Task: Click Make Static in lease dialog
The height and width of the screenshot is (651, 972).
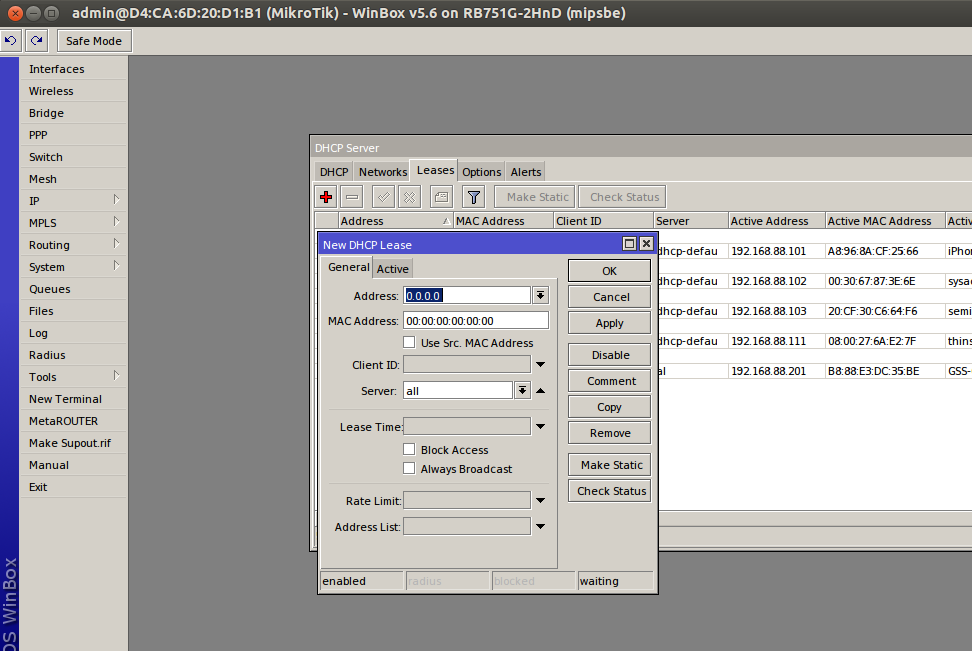Action: pos(609,465)
